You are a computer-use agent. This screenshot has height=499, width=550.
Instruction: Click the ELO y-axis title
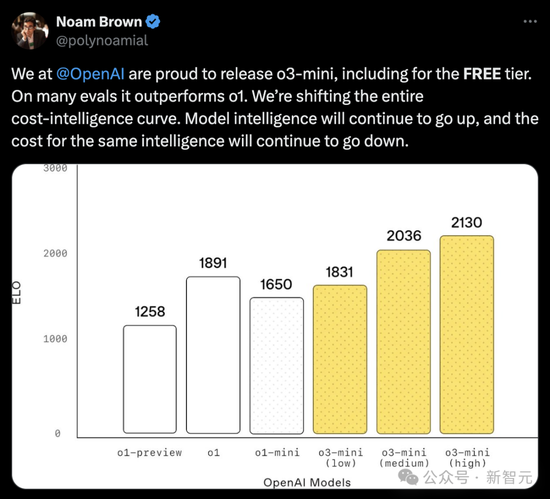coord(16,292)
